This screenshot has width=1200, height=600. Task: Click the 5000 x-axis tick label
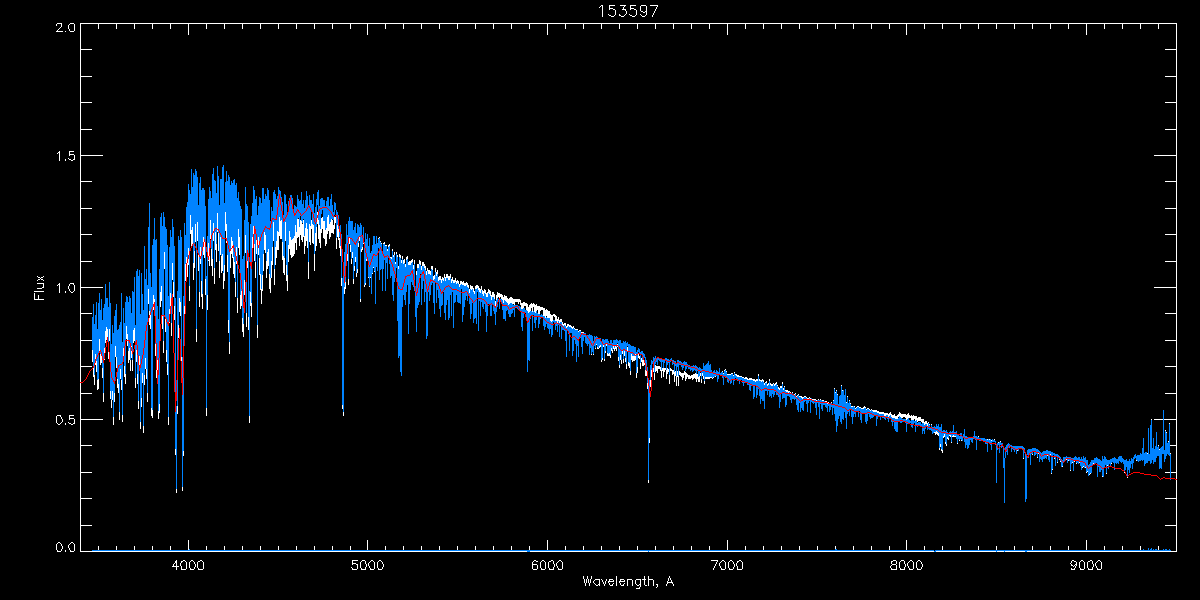[x=367, y=564]
